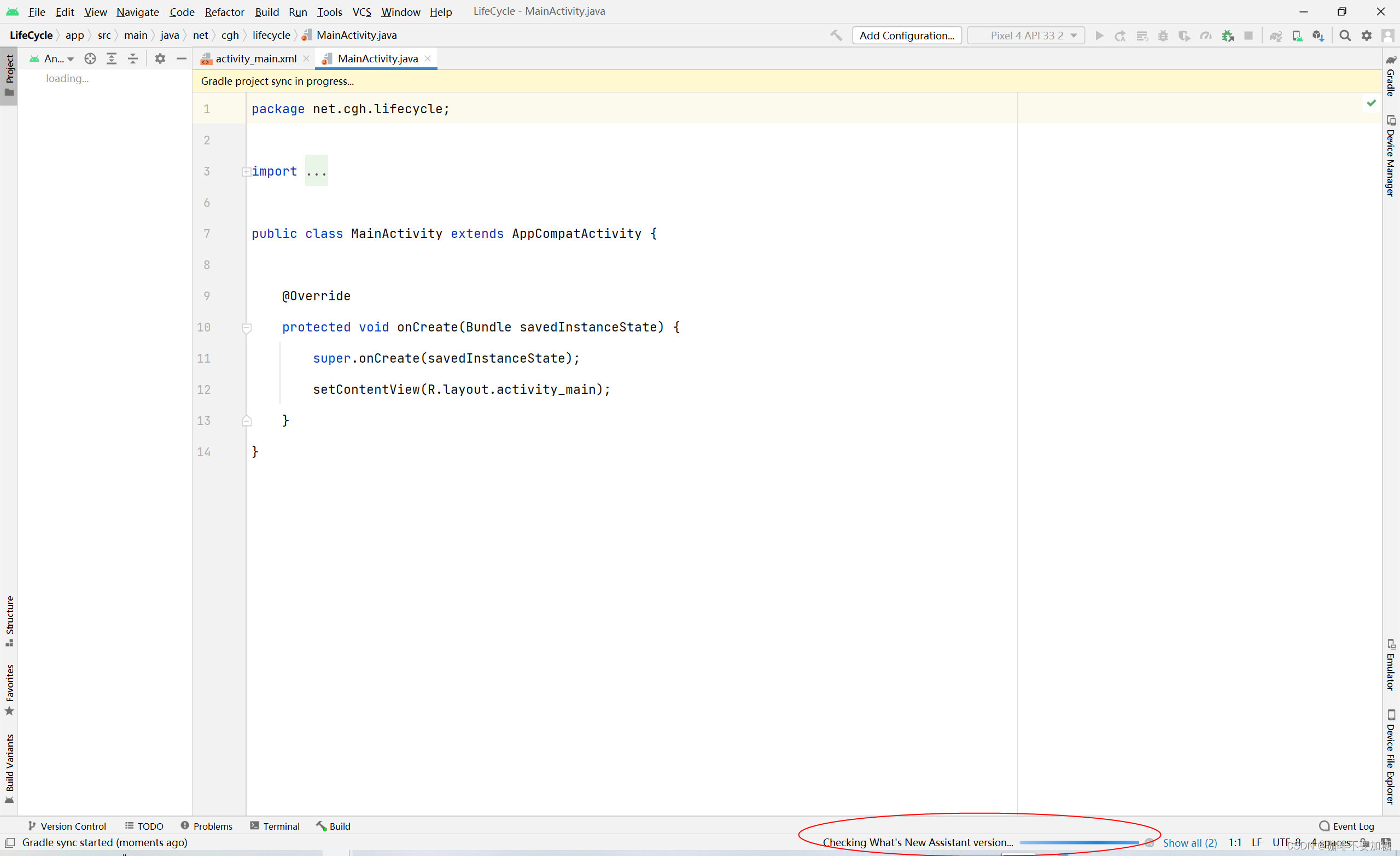This screenshot has height=856, width=1400.
Task: Cancel the Checking What's New Assistant task
Action: pyautogui.click(x=1150, y=842)
